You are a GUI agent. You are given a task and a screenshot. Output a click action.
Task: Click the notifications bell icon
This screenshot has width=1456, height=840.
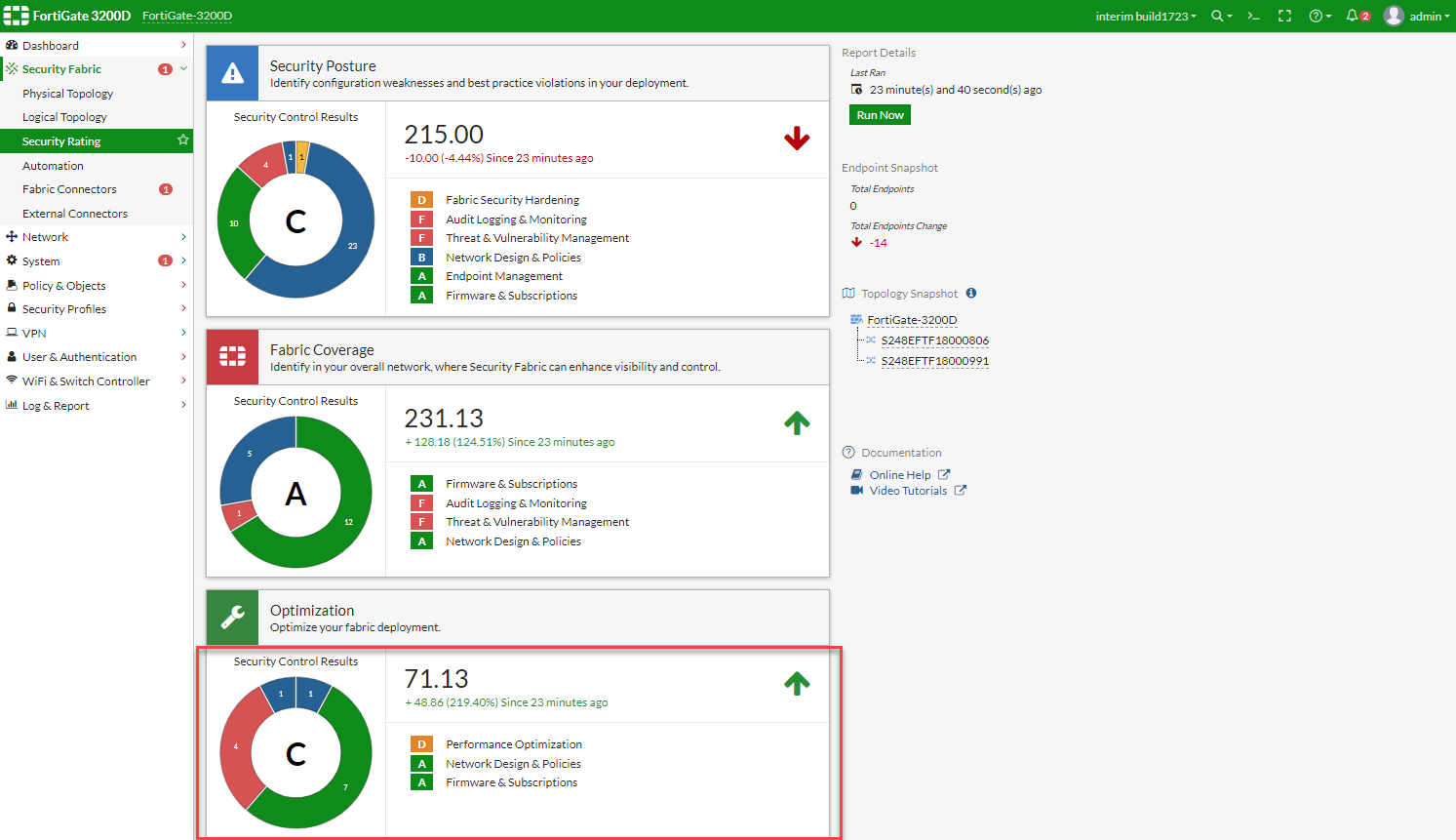[1354, 16]
